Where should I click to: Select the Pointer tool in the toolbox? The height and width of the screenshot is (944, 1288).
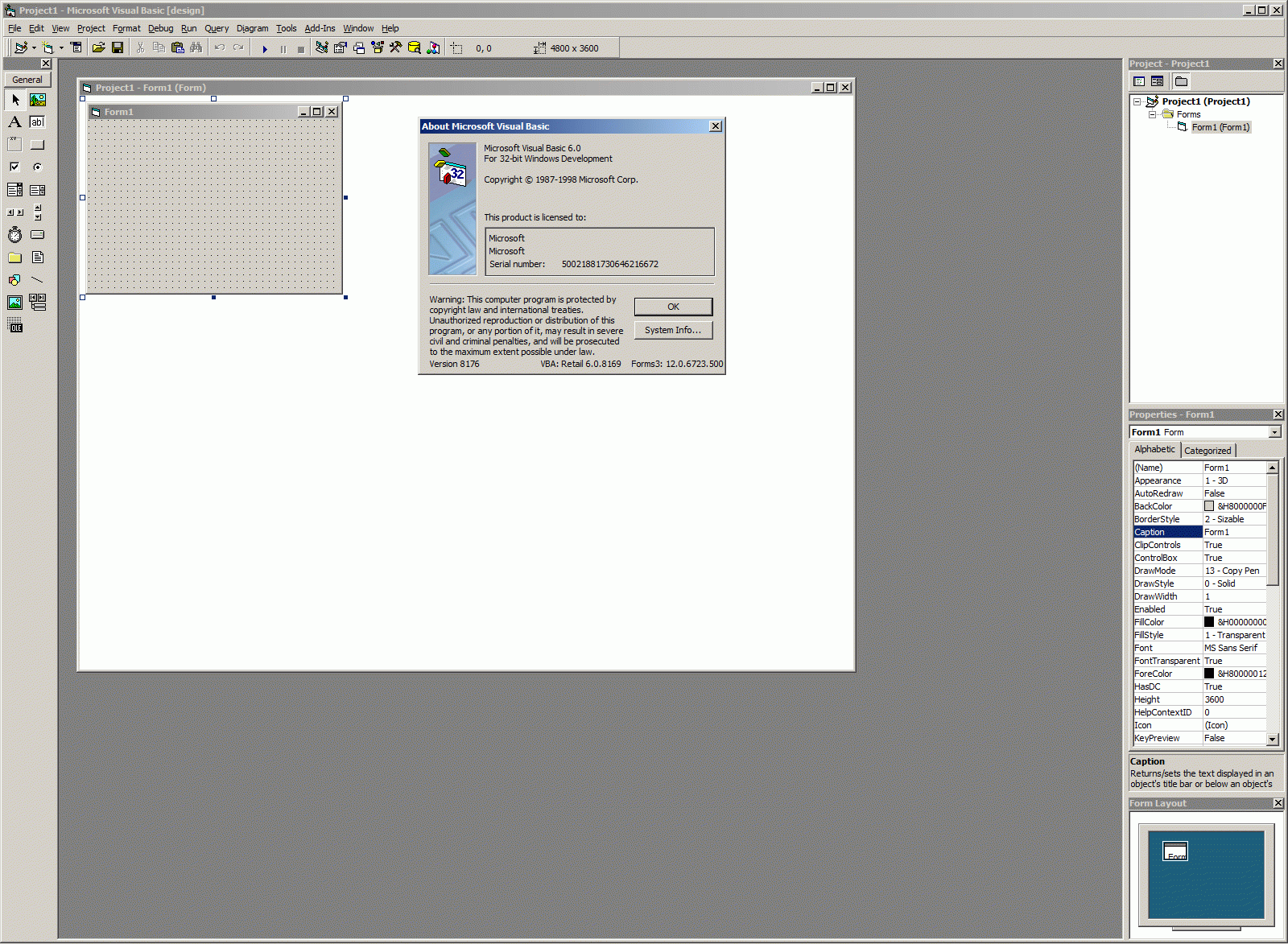(x=15, y=100)
